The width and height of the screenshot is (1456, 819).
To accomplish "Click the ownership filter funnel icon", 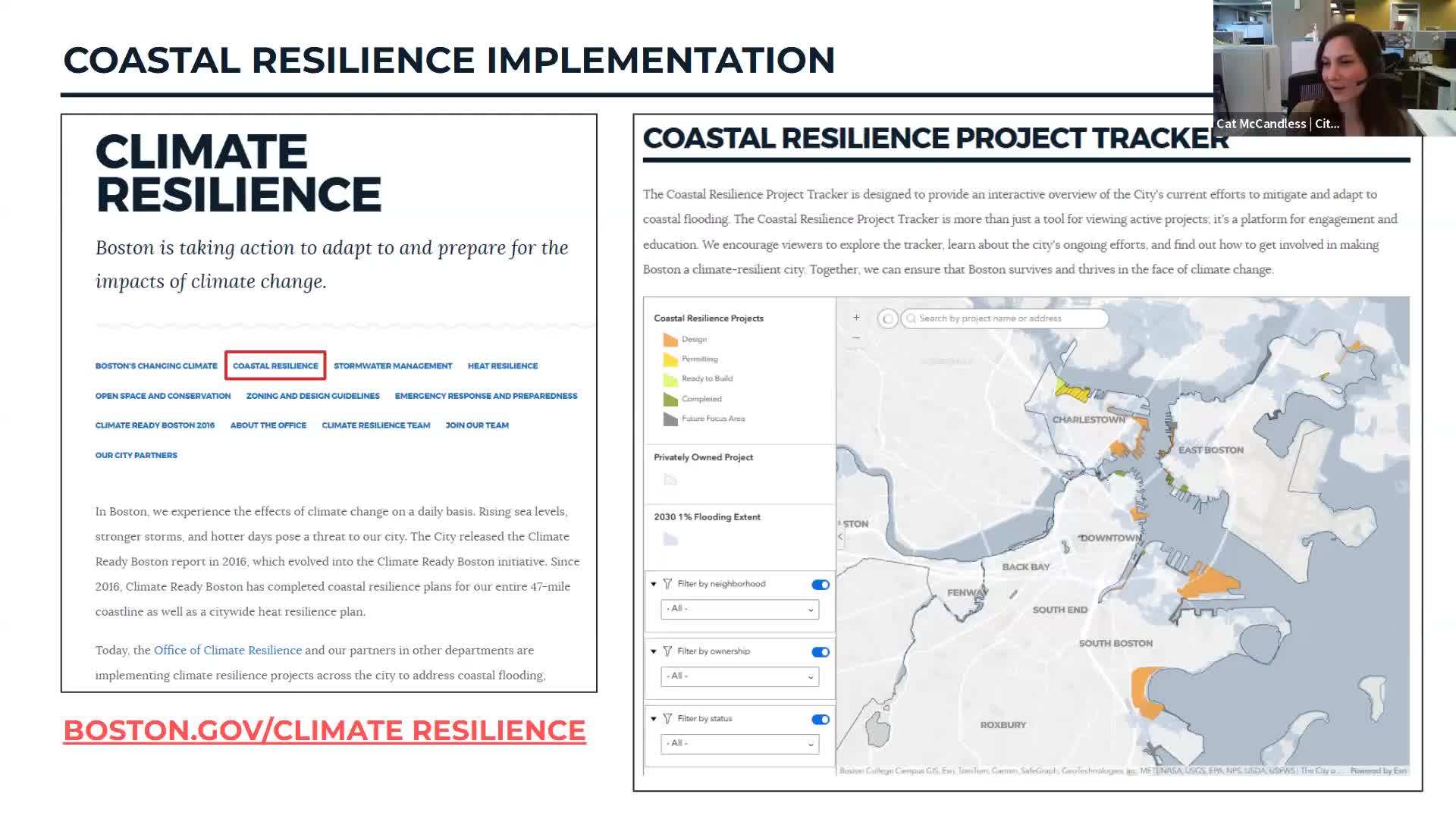I will pyautogui.click(x=667, y=651).
